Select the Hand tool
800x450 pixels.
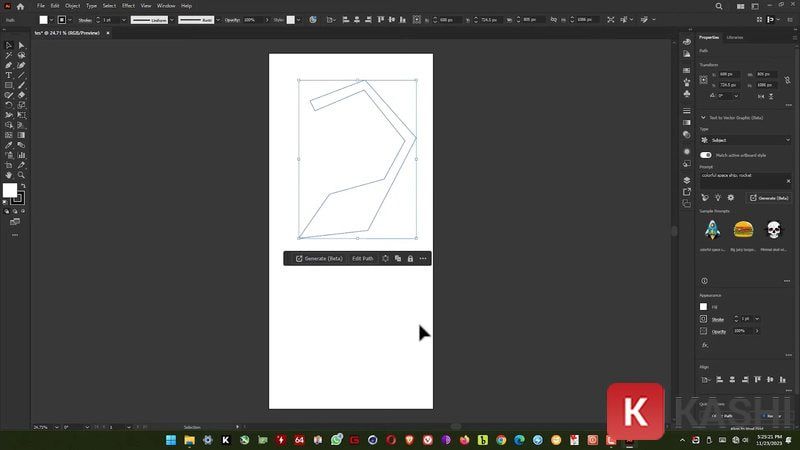tap(9, 175)
